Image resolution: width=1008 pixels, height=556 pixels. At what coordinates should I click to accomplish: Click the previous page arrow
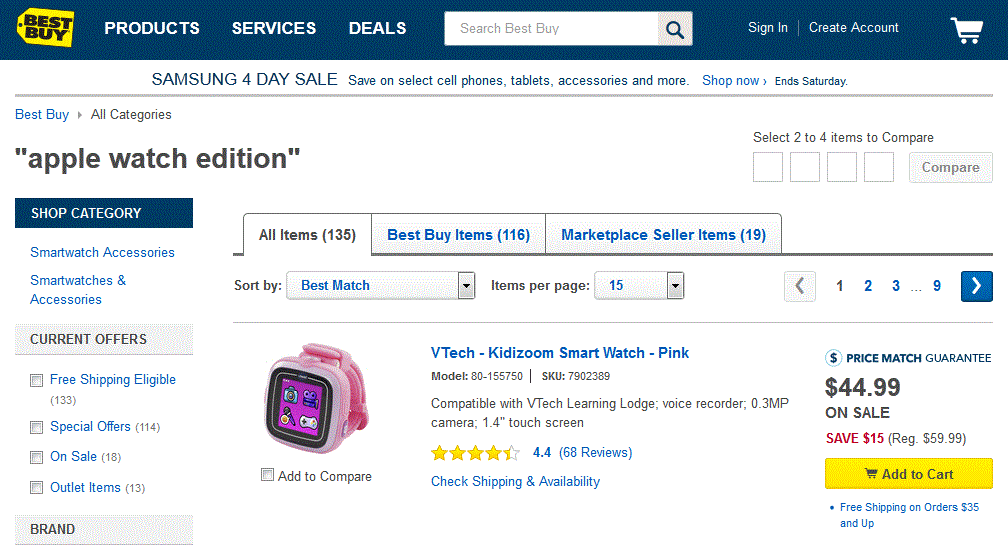click(x=800, y=286)
